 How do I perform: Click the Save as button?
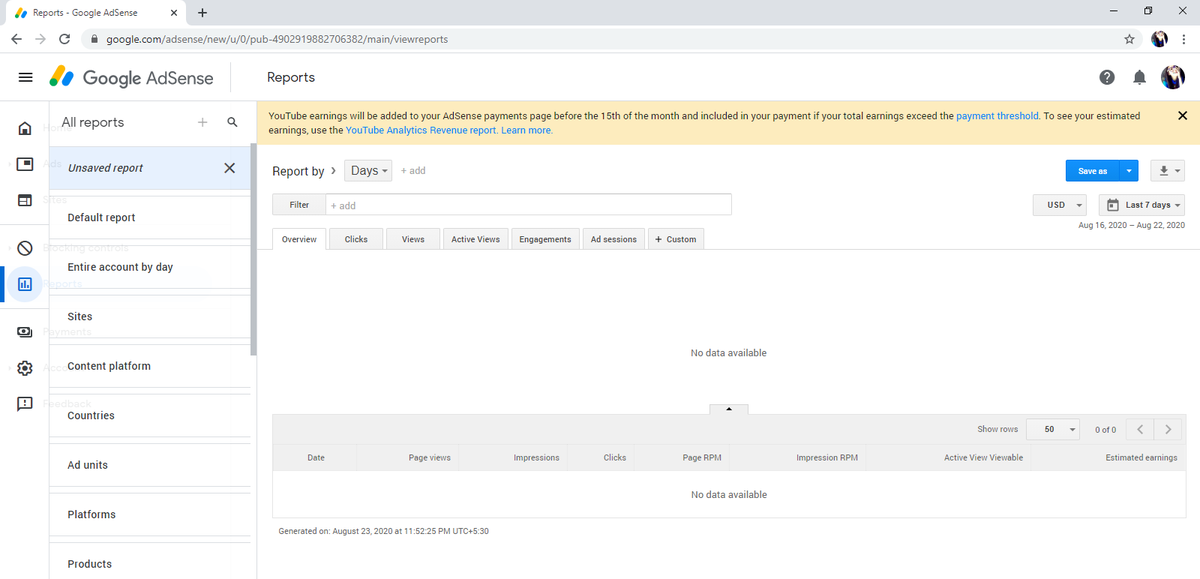click(1093, 171)
